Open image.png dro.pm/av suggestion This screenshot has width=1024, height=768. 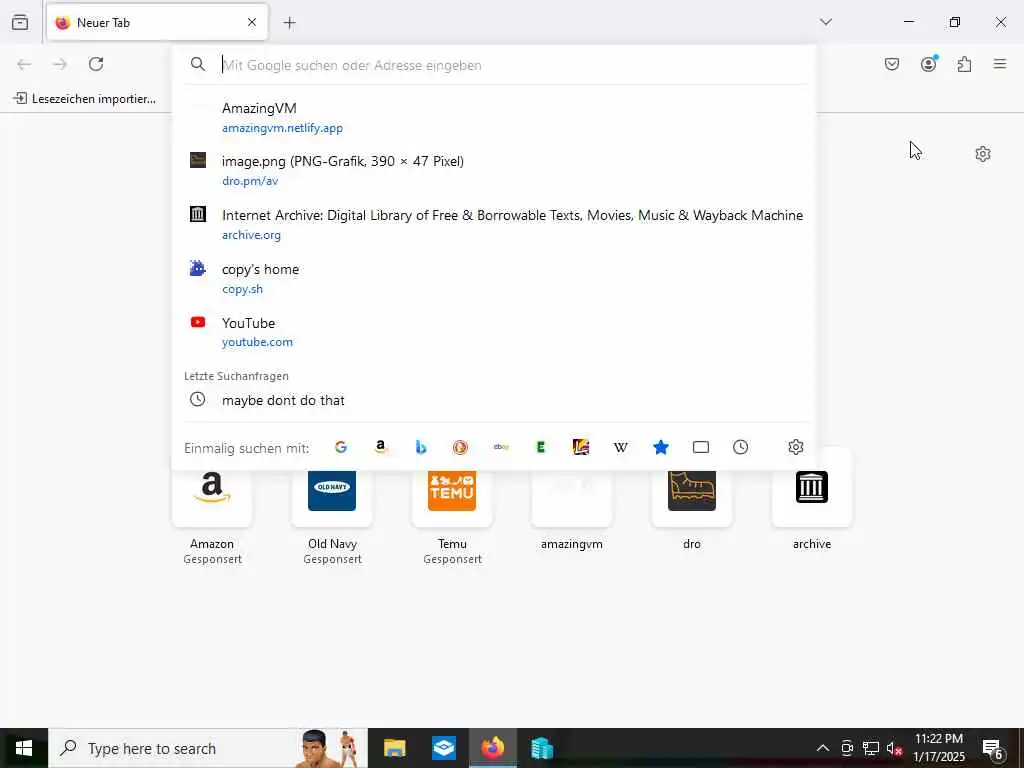tap(496, 170)
